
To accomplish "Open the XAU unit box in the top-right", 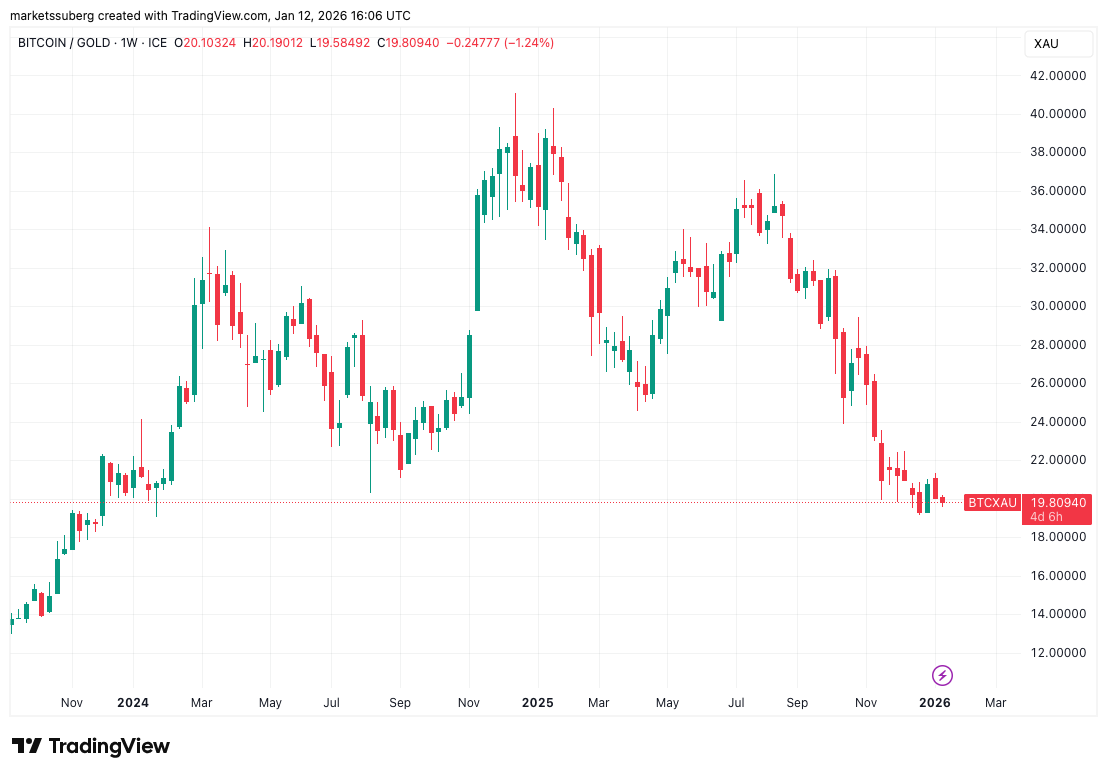I will (1057, 44).
